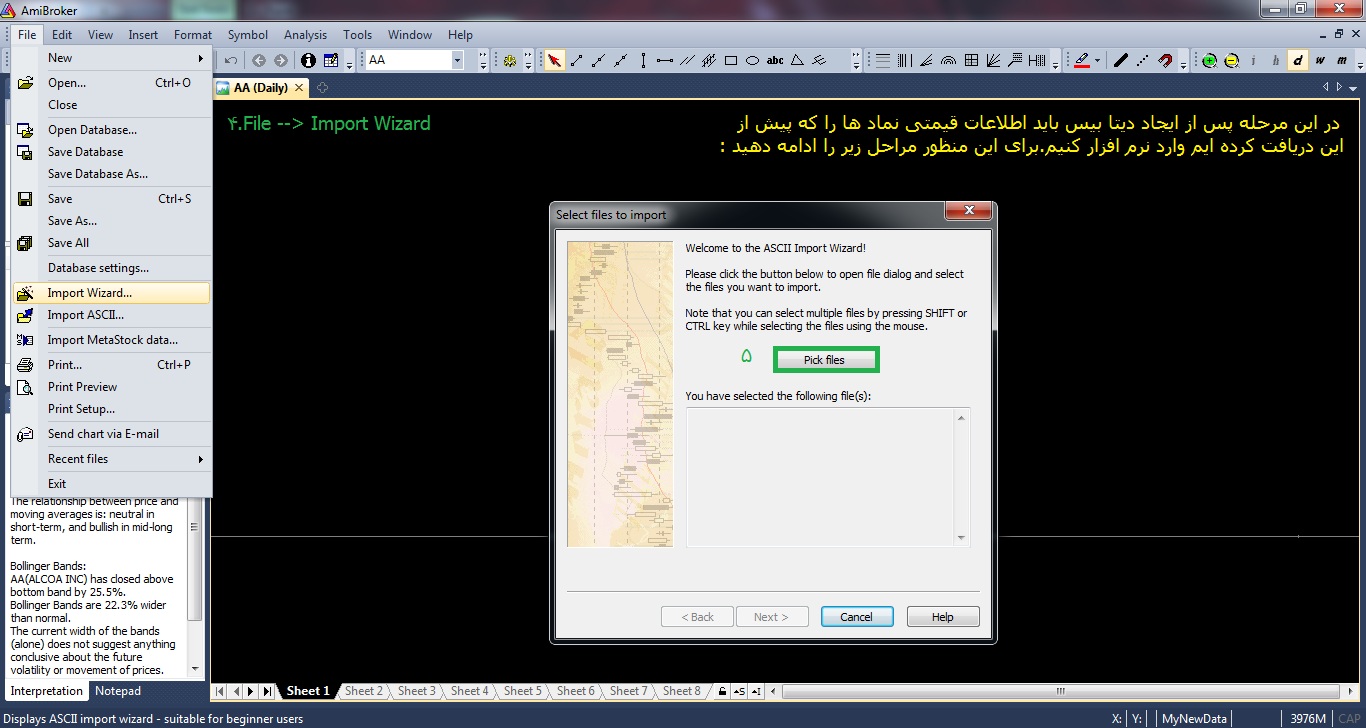
Task: Switch chart to weekly 'w' interval
Action: click(1320, 60)
